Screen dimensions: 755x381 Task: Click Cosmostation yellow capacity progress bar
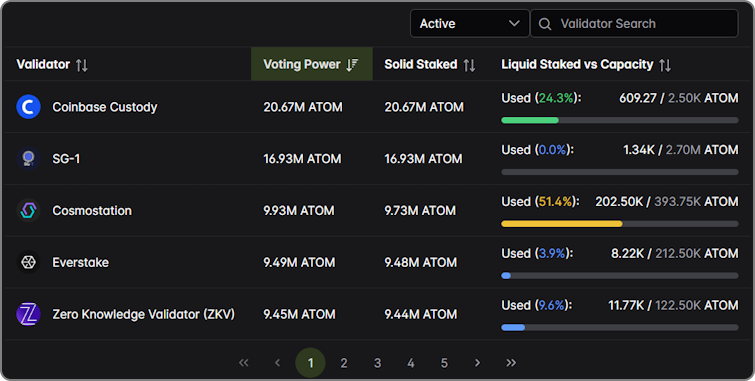click(x=561, y=224)
